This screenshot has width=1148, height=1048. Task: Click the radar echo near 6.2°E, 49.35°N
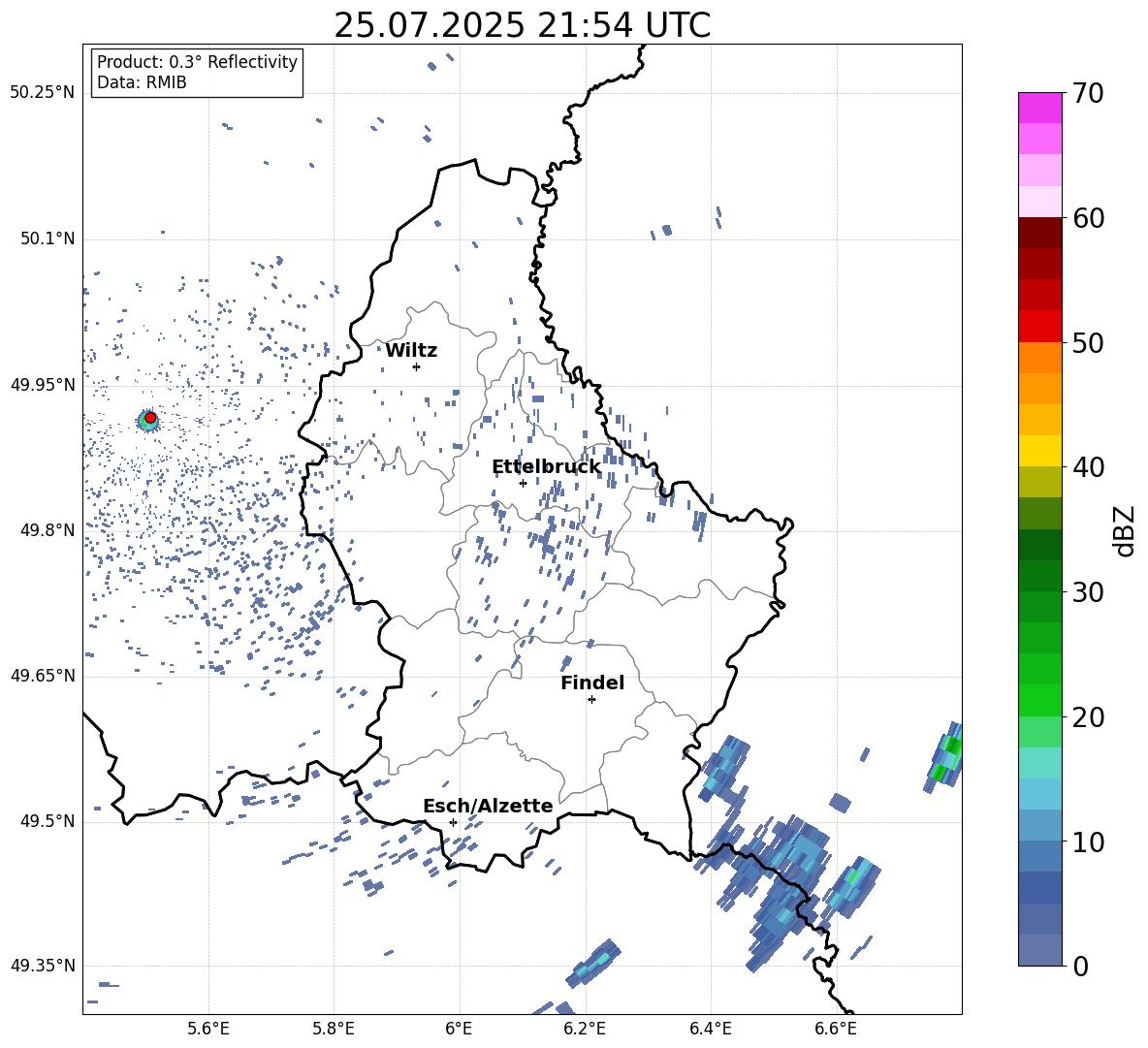593,964
